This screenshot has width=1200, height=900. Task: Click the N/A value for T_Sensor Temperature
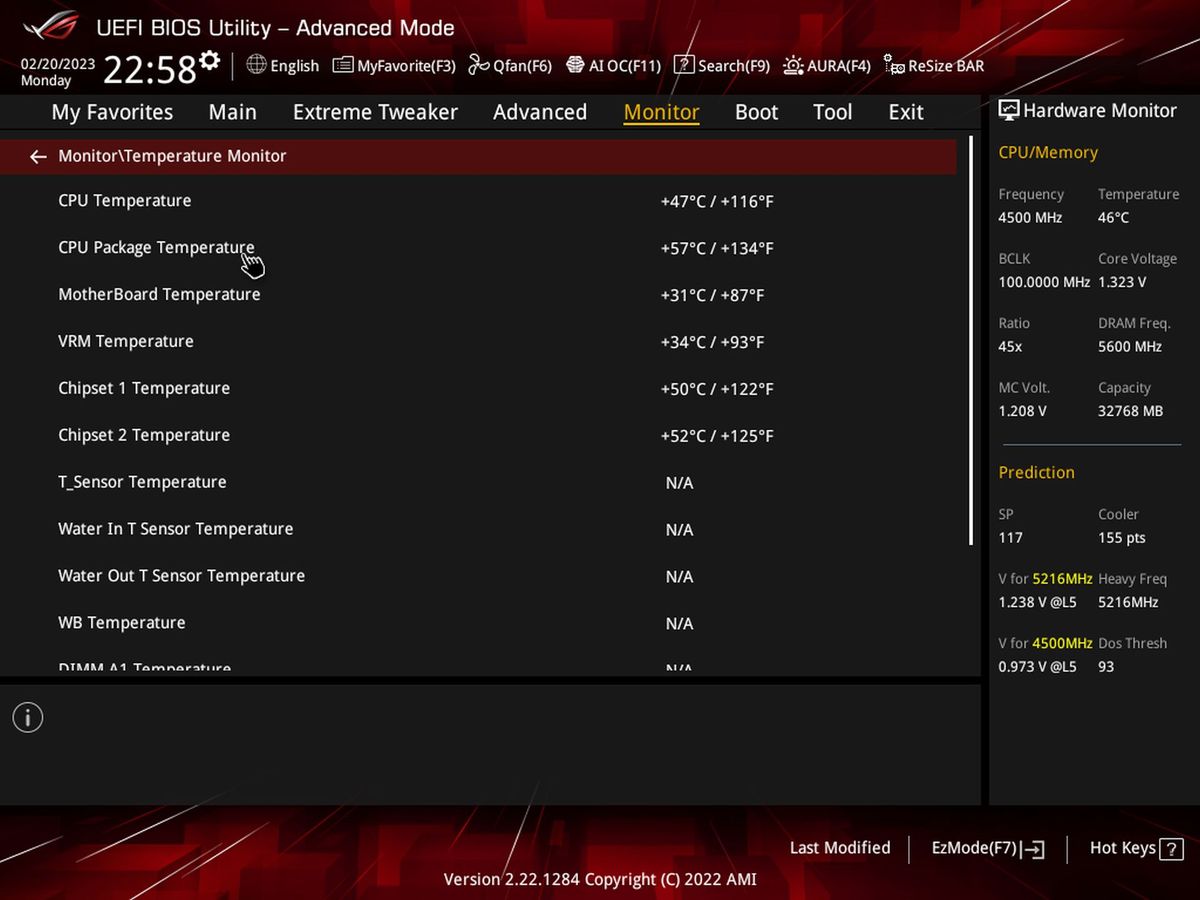pos(679,484)
